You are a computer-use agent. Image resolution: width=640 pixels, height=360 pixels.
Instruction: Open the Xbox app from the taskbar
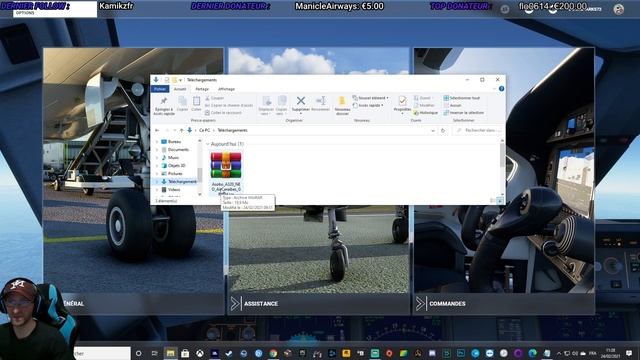[x=200, y=353]
